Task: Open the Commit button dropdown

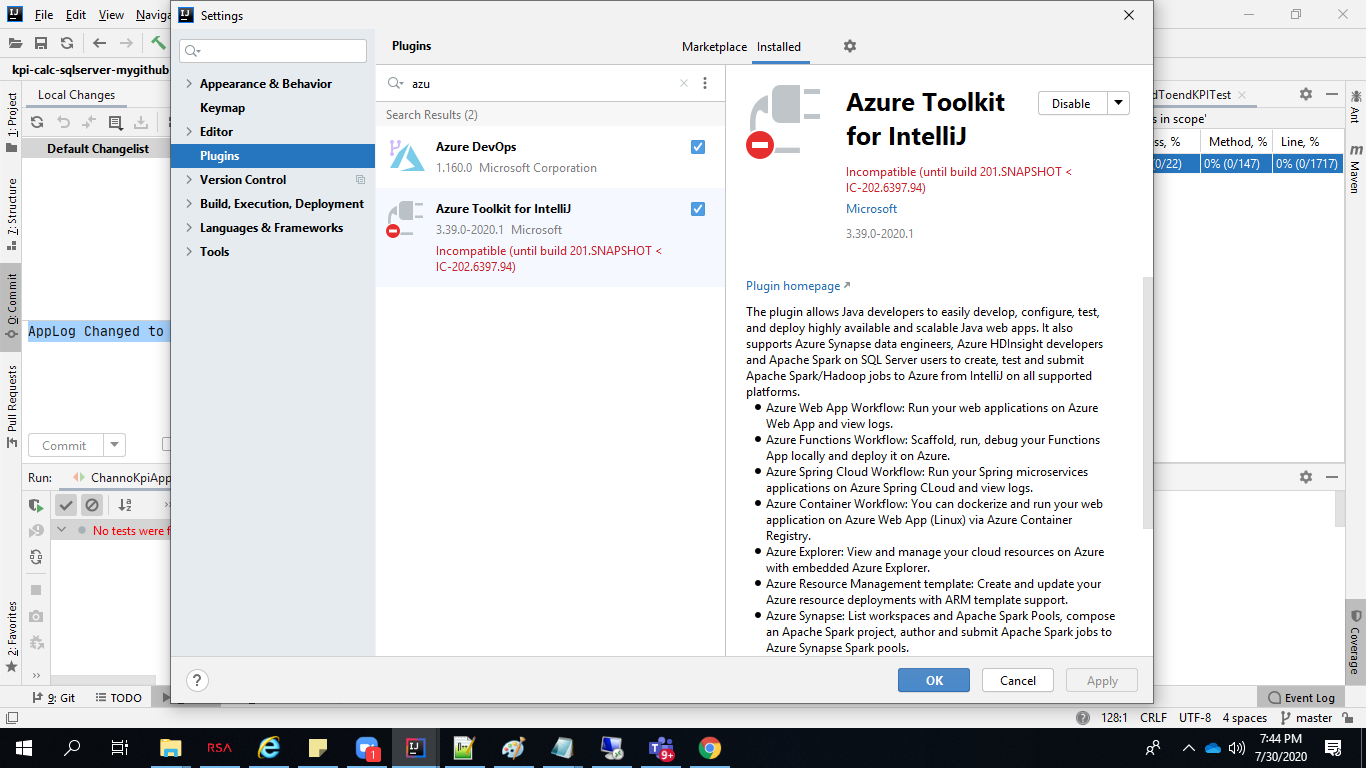Action: point(114,444)
